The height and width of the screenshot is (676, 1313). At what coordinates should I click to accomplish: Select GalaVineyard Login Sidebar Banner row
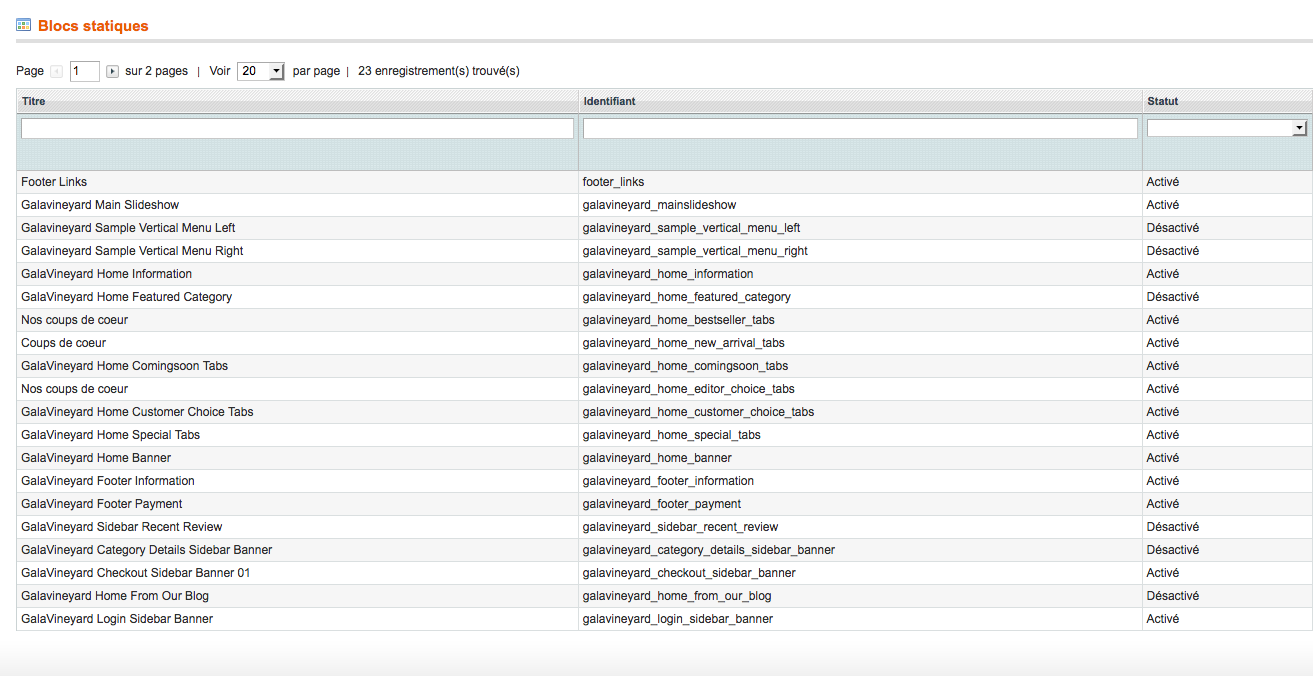pos(117,619)
